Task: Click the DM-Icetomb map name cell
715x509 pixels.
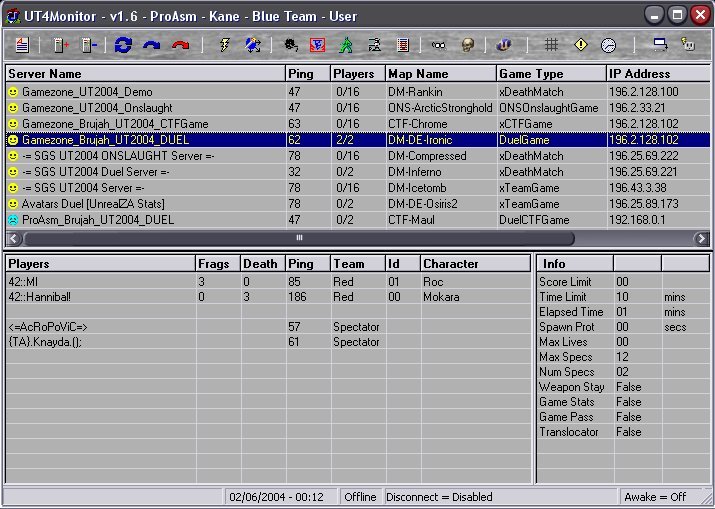Action: tap(441, 188)
